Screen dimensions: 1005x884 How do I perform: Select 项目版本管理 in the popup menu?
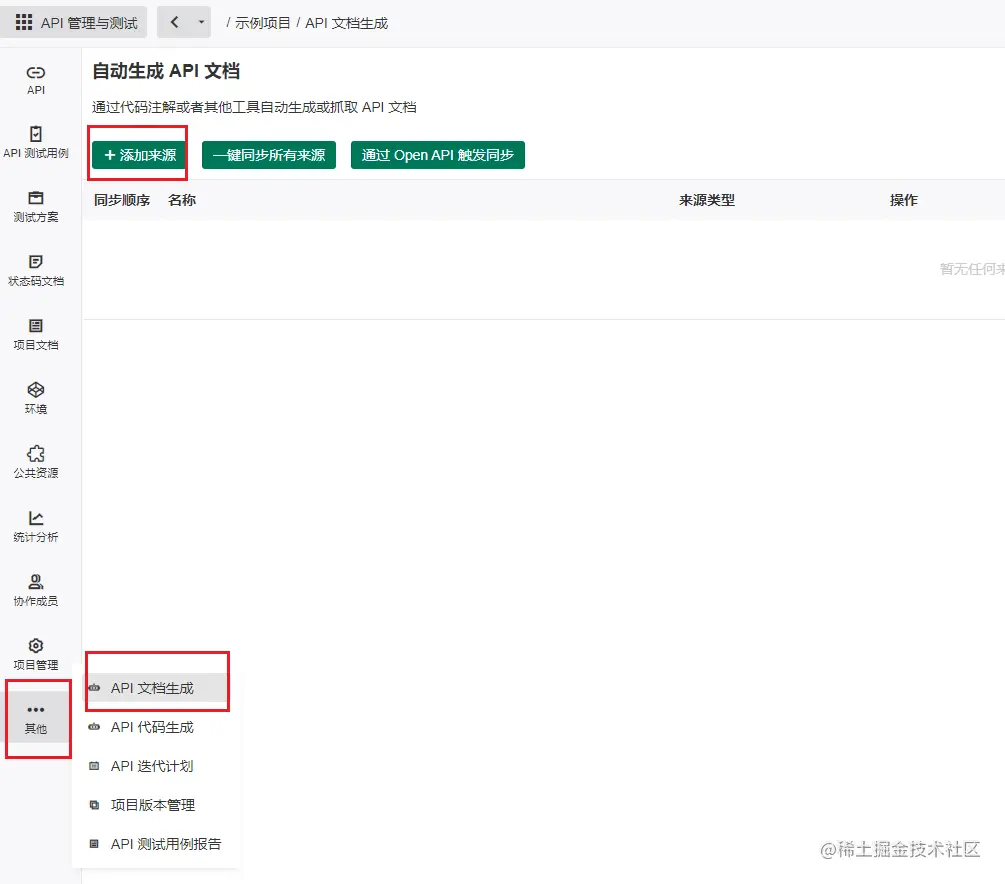click(x=151, y=805)
